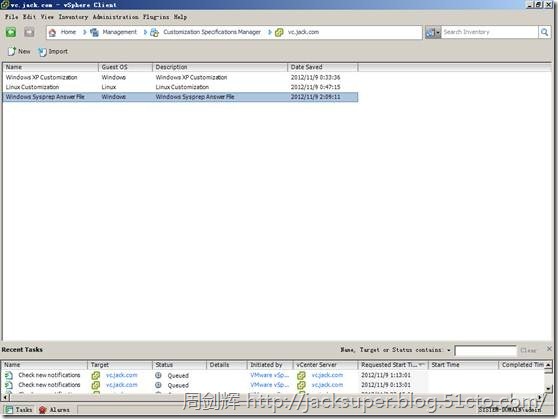
Task: Click the target icon in first task row
Action: (x=96, y=375)
